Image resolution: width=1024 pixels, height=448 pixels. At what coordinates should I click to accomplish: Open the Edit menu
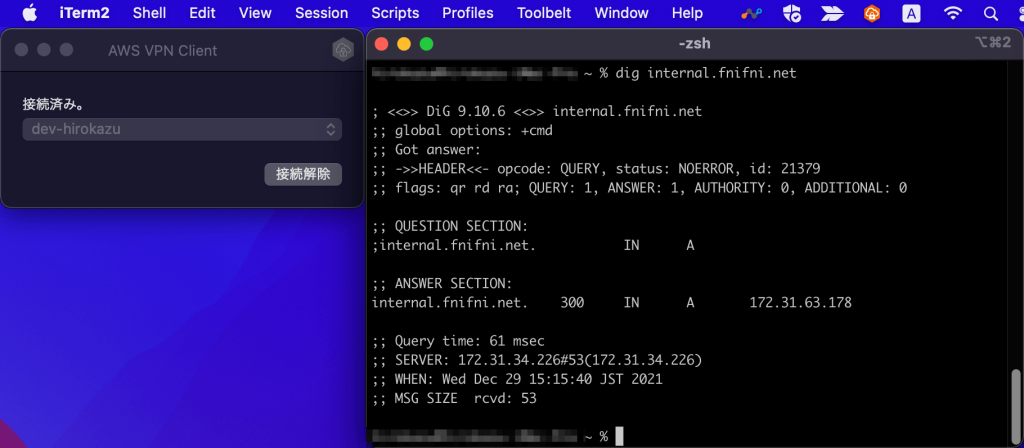[202, 13]
